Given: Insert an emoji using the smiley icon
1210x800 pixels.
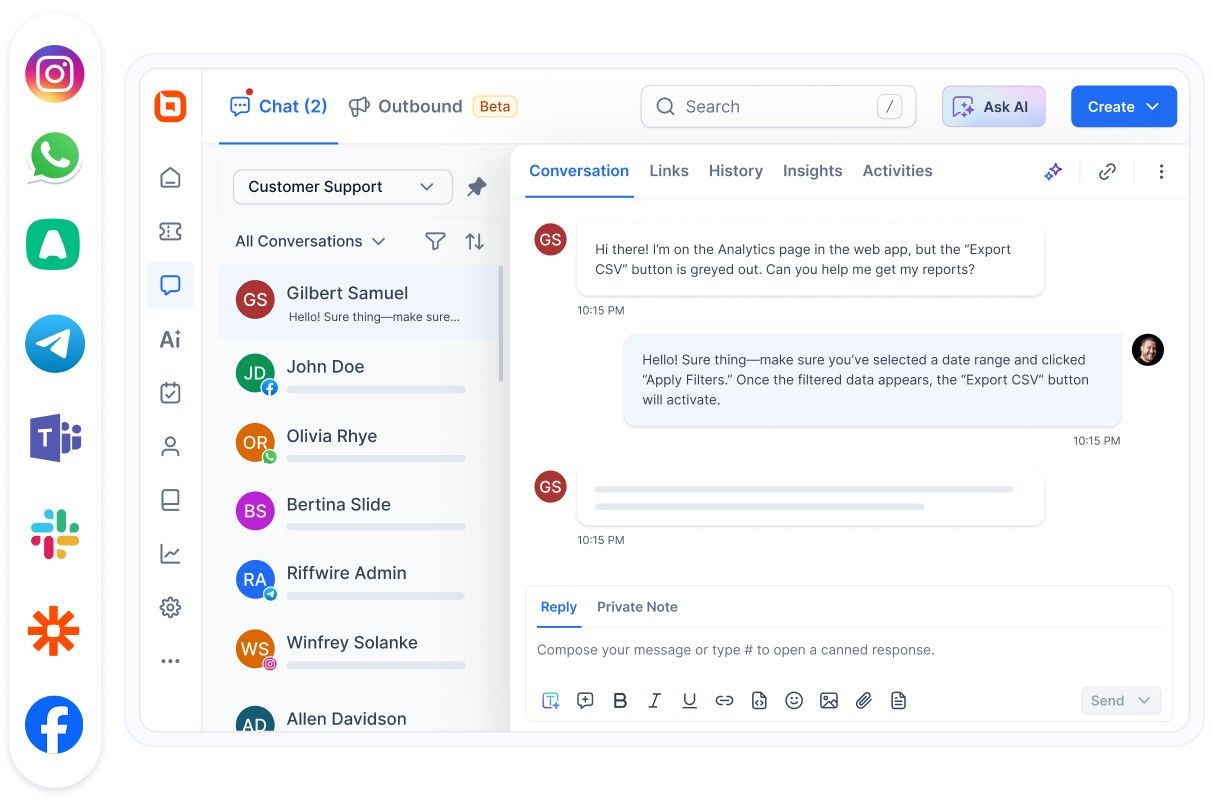Looking at the screenshot, I should (x=794, y=701).
